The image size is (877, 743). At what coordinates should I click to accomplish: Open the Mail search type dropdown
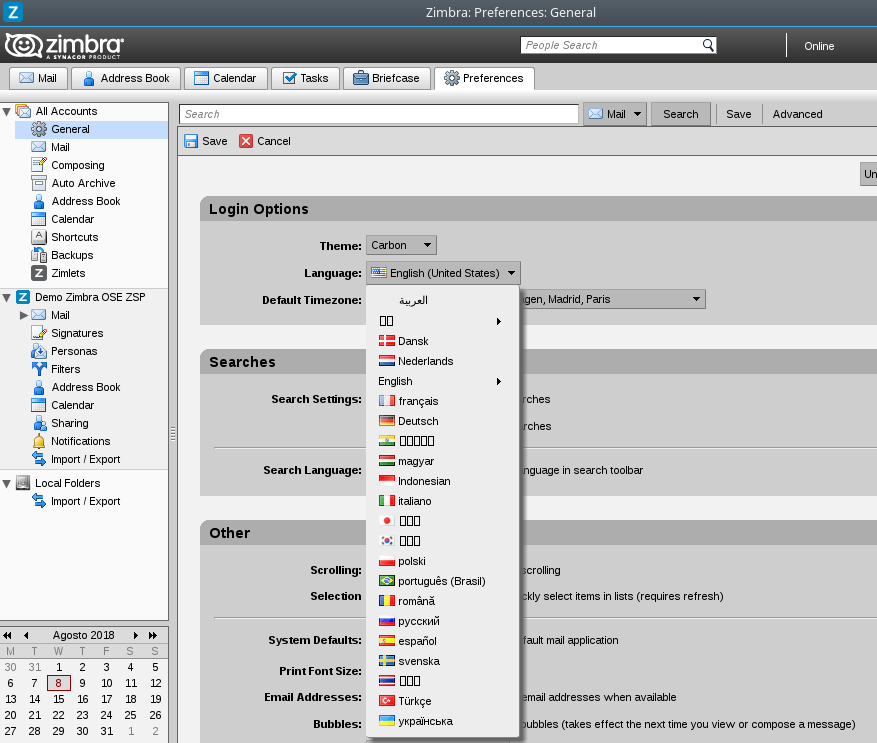click(615, 114)
